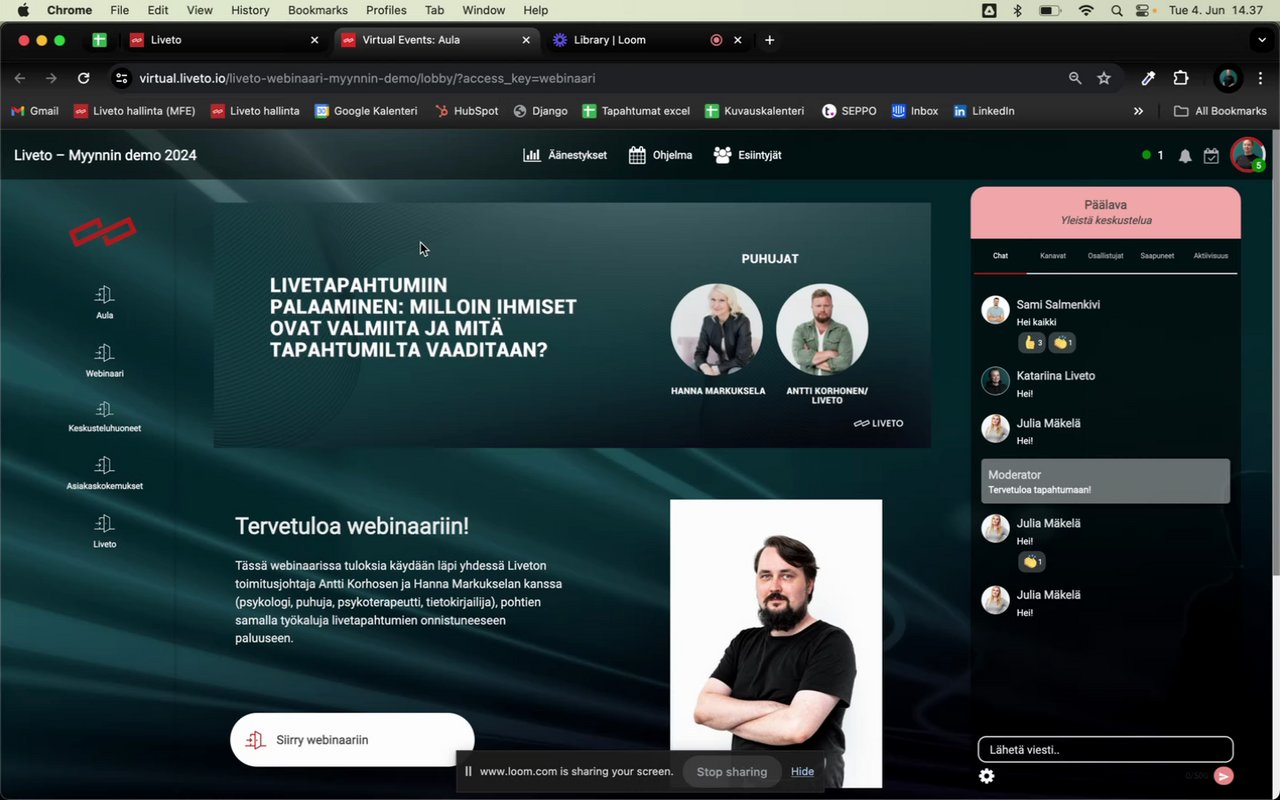The height and width of the screenshot is (800, 1280).
Task: Open the user profile avatar menu
Action: point(1248,155)
